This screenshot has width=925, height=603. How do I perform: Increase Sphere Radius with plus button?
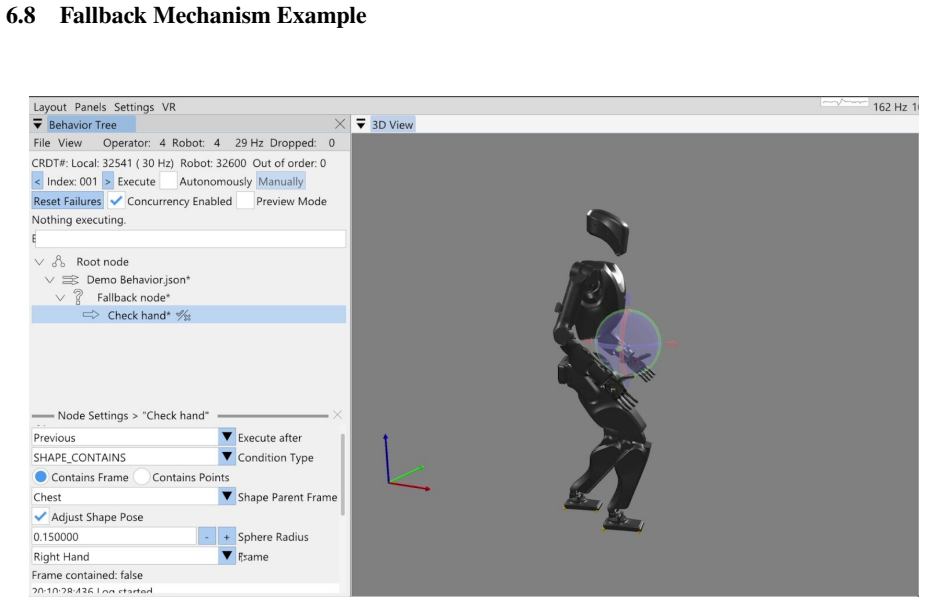(227, 536)
